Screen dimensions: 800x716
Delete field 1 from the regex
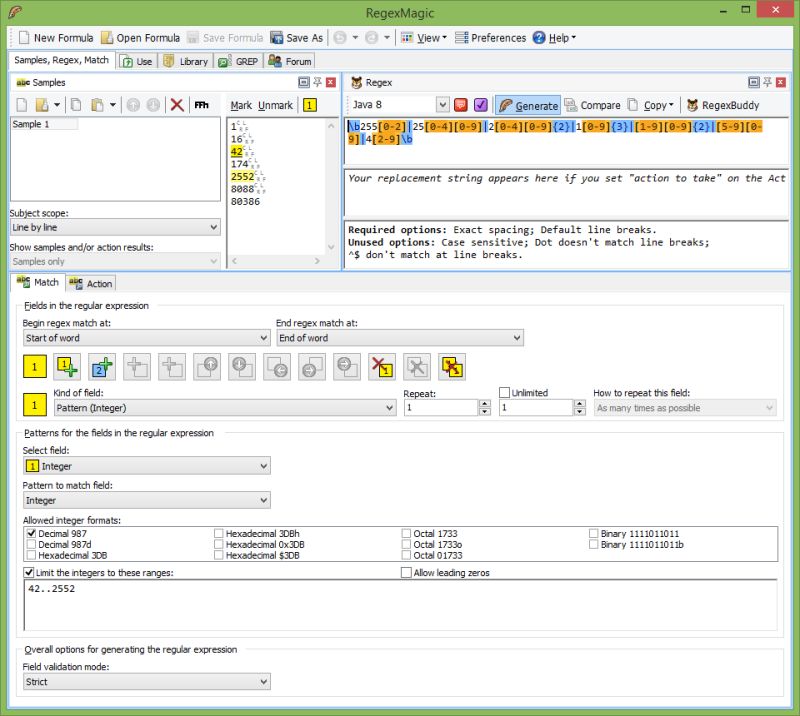click(380, 367)
